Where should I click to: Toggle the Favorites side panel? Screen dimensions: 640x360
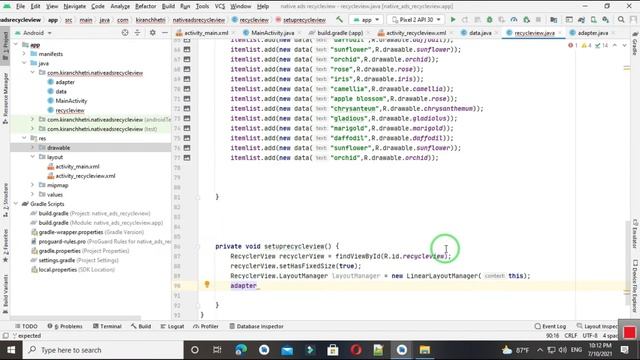point(5,245)
